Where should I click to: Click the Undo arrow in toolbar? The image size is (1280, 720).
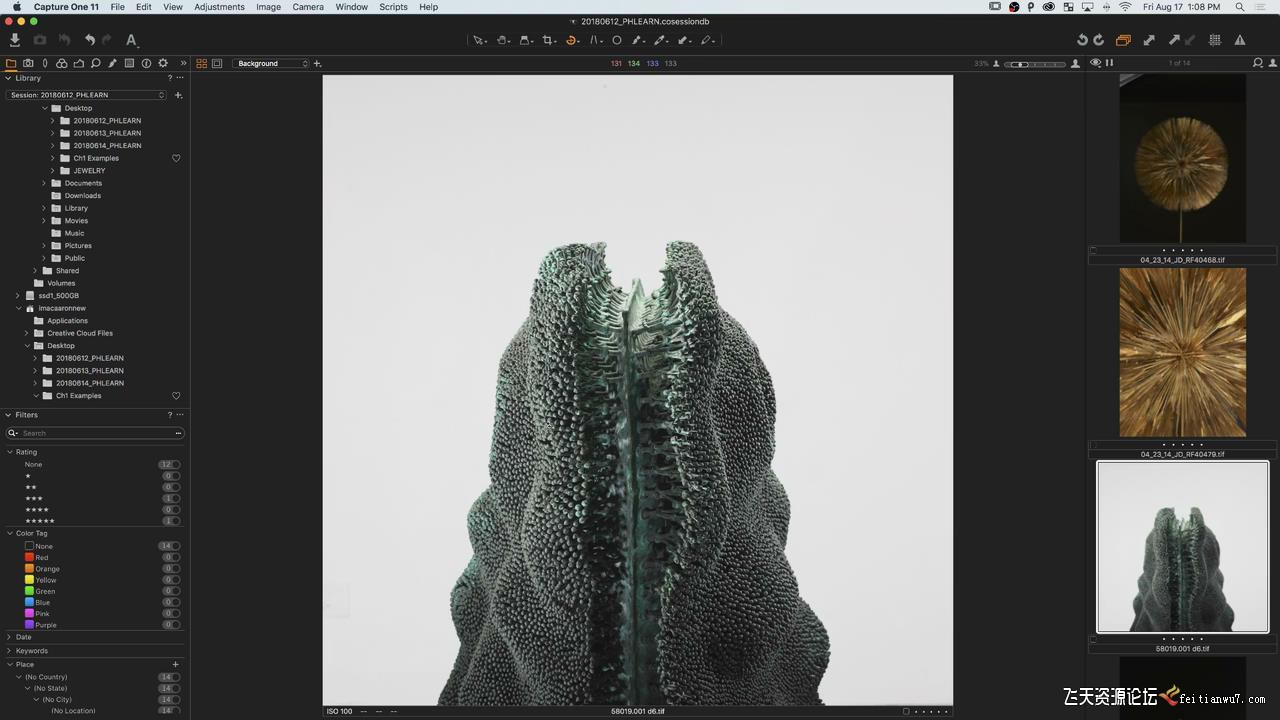90,40
